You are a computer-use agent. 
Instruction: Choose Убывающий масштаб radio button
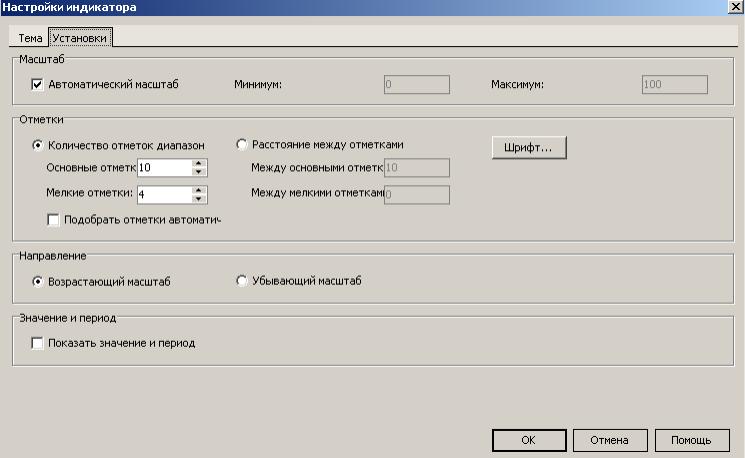[241, 281]
